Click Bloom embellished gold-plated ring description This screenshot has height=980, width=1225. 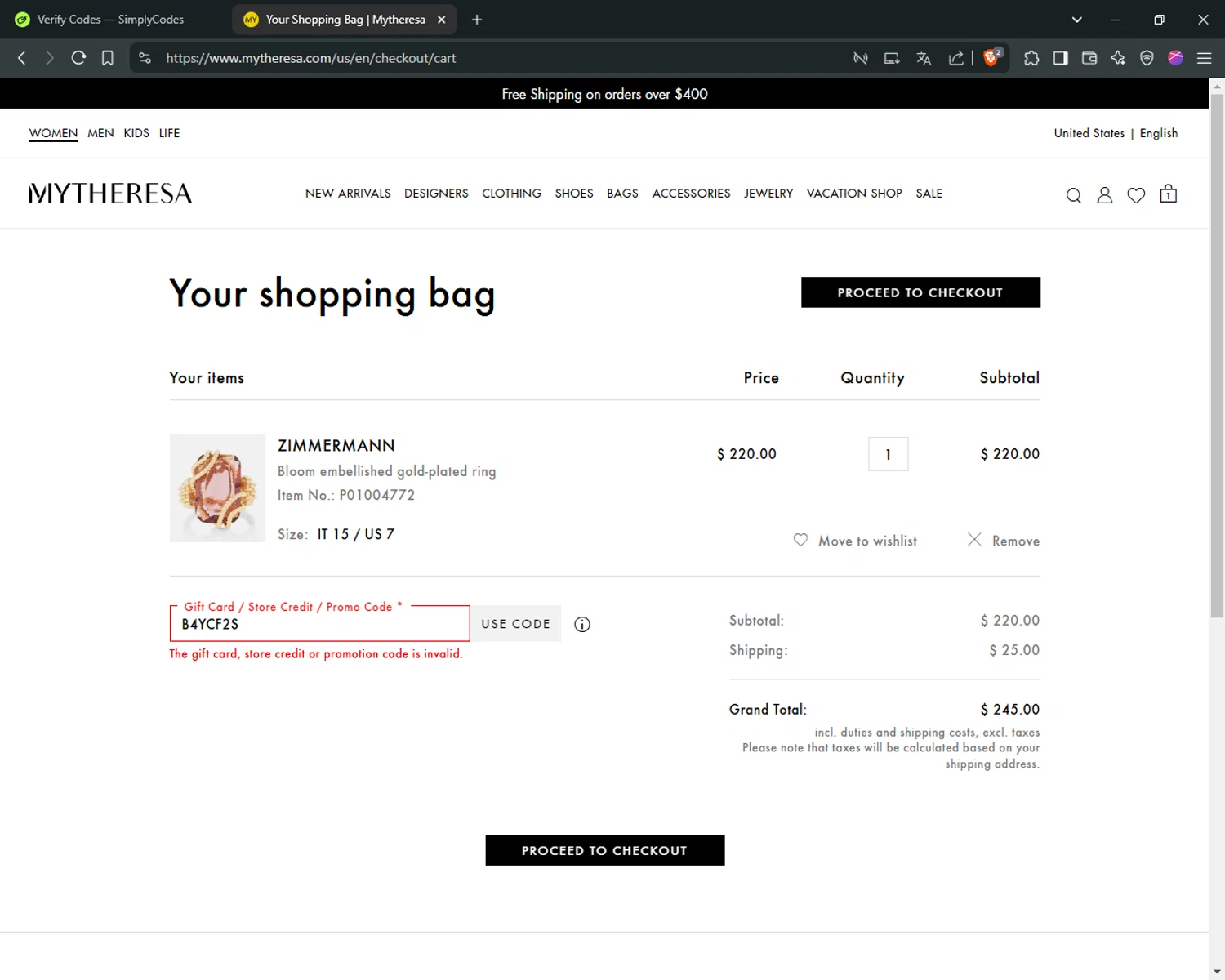pyautogui.click(x=386, y=471)
